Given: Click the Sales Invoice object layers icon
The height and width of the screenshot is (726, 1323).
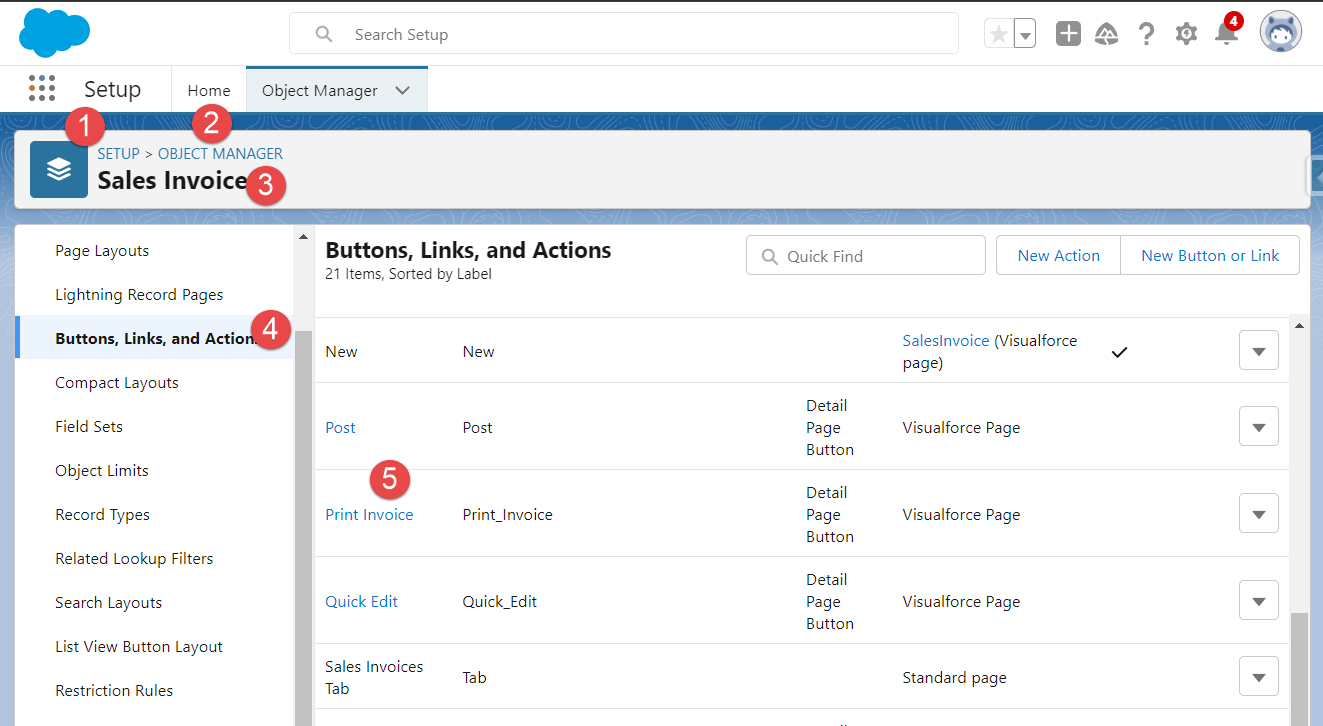Looking at the screenshot, I should coord(59,169).
